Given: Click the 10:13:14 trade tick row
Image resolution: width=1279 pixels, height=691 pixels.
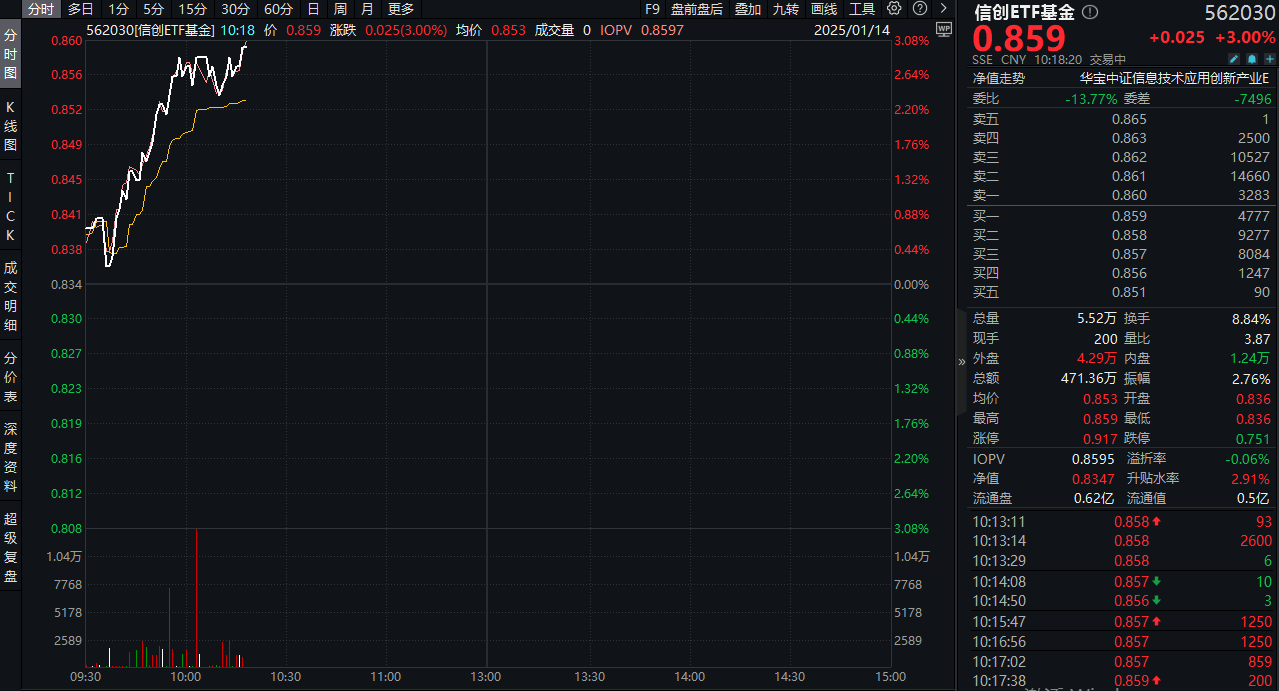Looking at the screenshot, I should coord(1121,541).
